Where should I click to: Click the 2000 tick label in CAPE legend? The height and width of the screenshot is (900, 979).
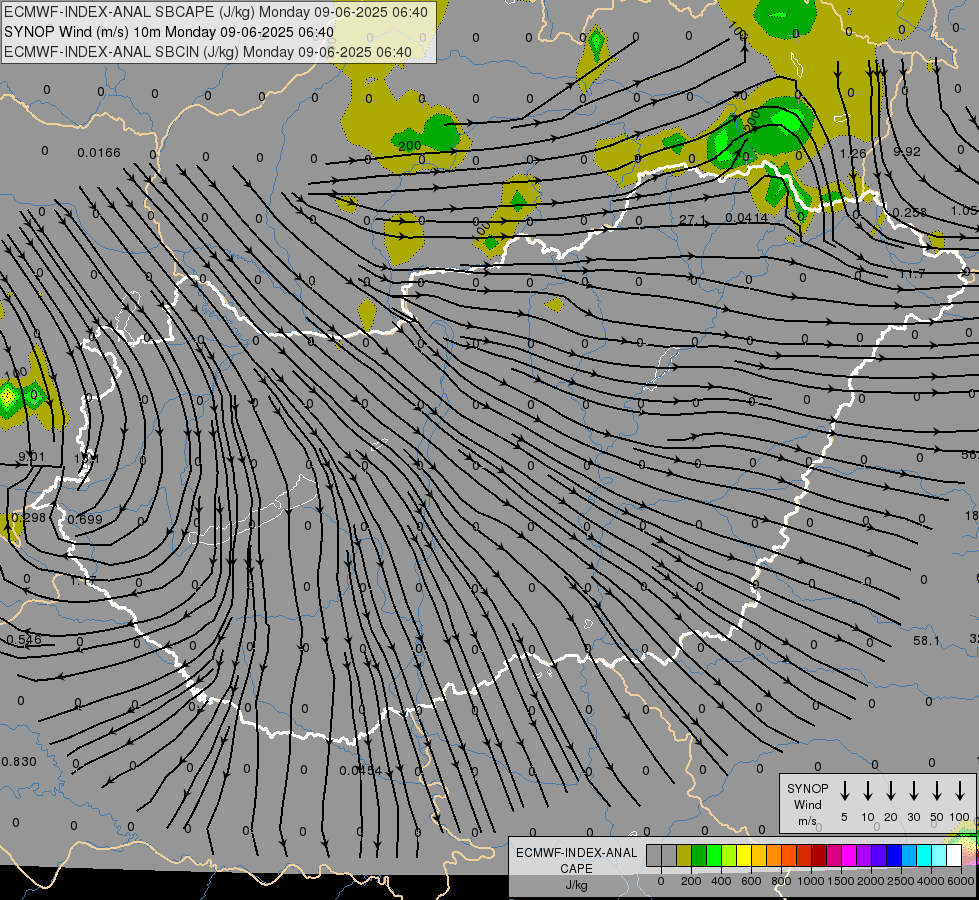tap(871, 881)
